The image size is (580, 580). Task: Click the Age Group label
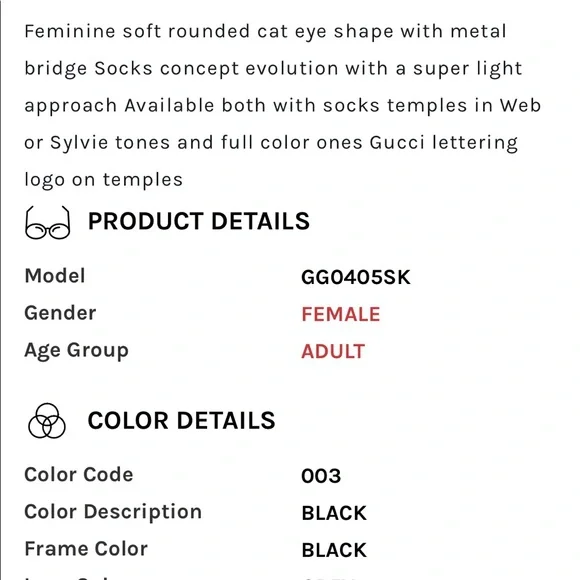(77, 351)
